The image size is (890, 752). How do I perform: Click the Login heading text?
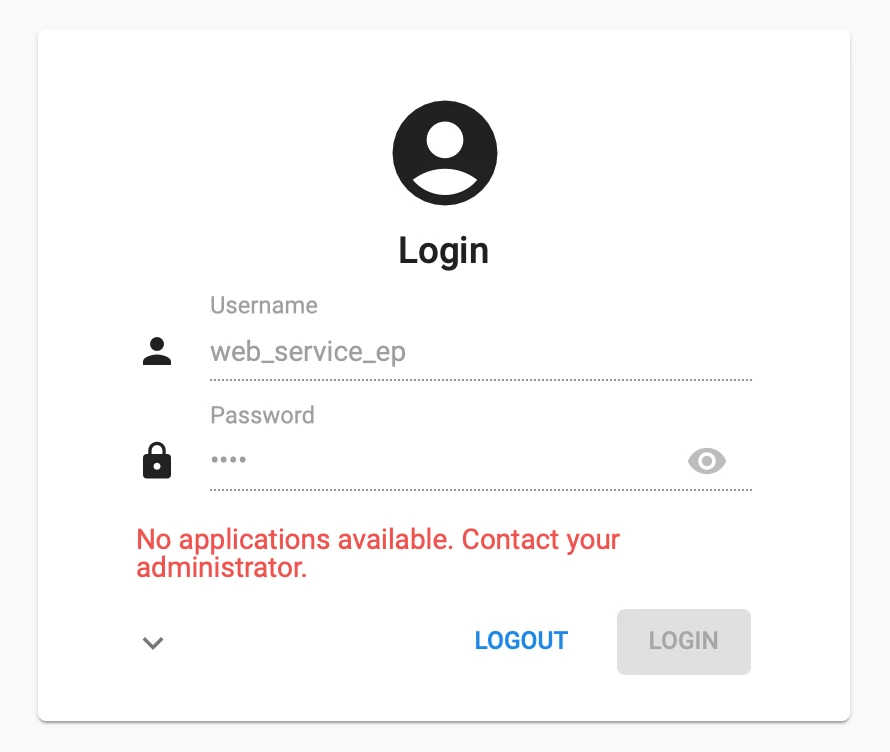[x=444, y=250]
